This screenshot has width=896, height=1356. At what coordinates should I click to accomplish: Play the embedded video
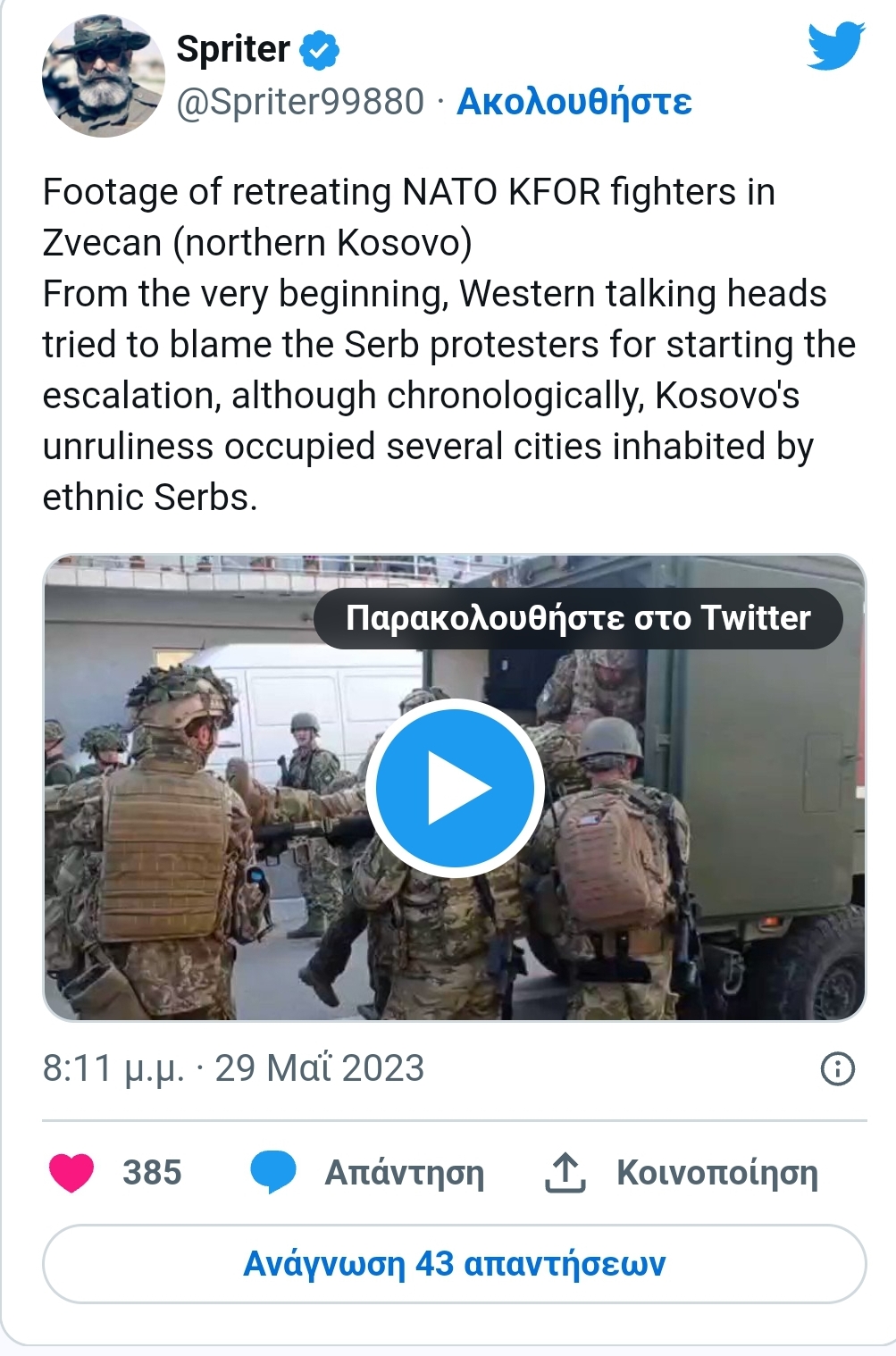coord(455,788)
